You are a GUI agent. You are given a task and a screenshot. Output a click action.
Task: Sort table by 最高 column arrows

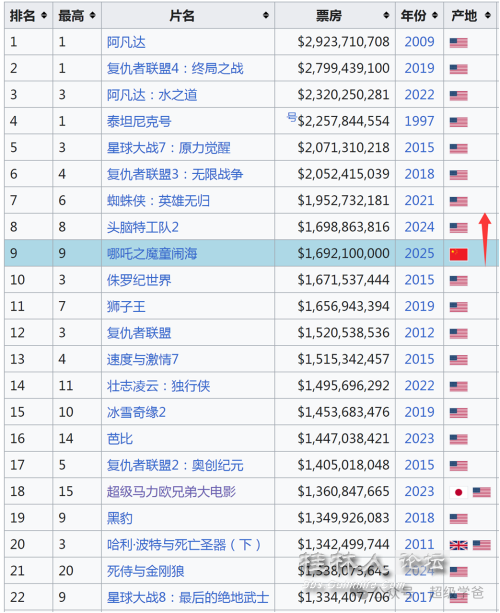(92, 16)
